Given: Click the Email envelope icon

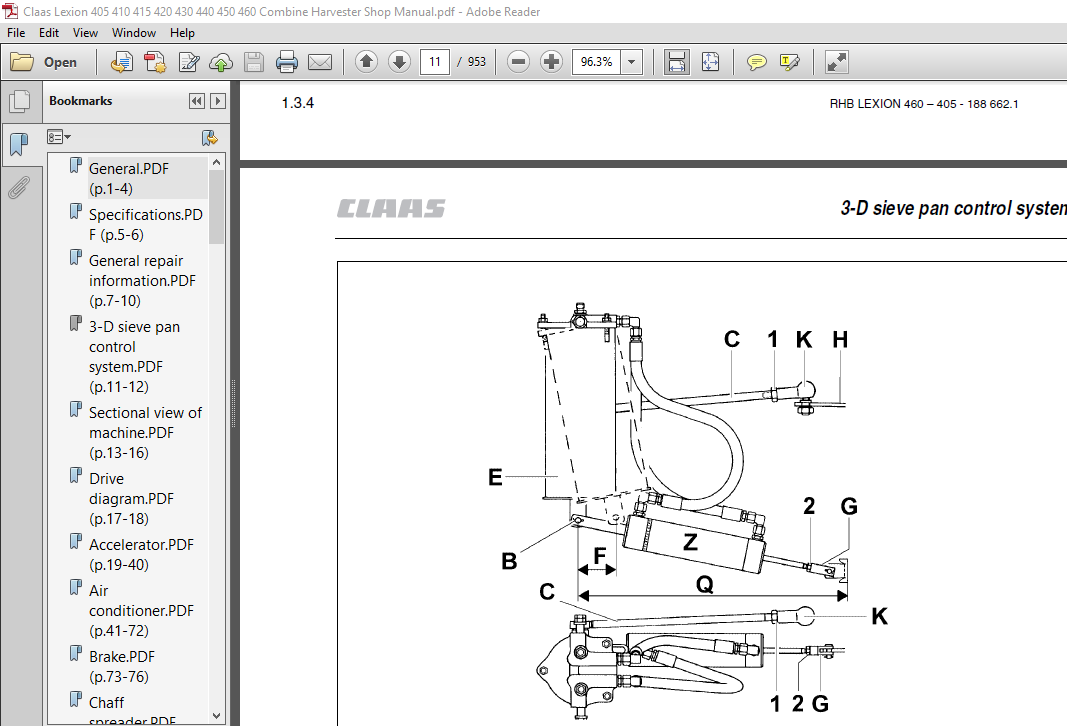Looking at the screenshot, I should click(320, 62).
